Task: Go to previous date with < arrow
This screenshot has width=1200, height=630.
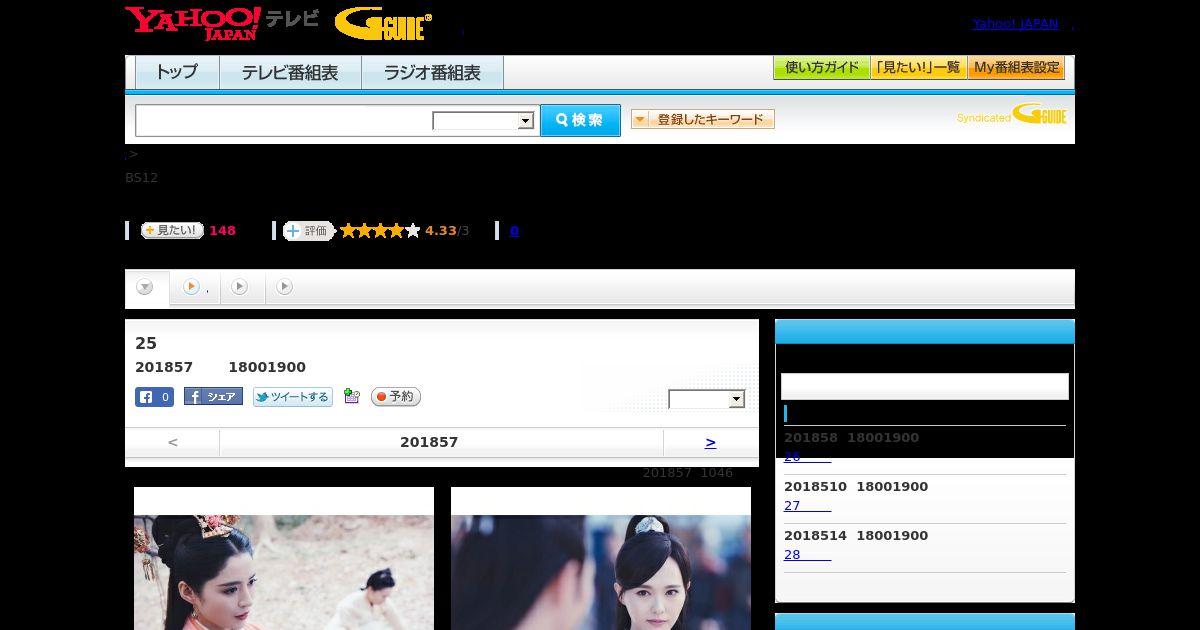Action: 173,442
